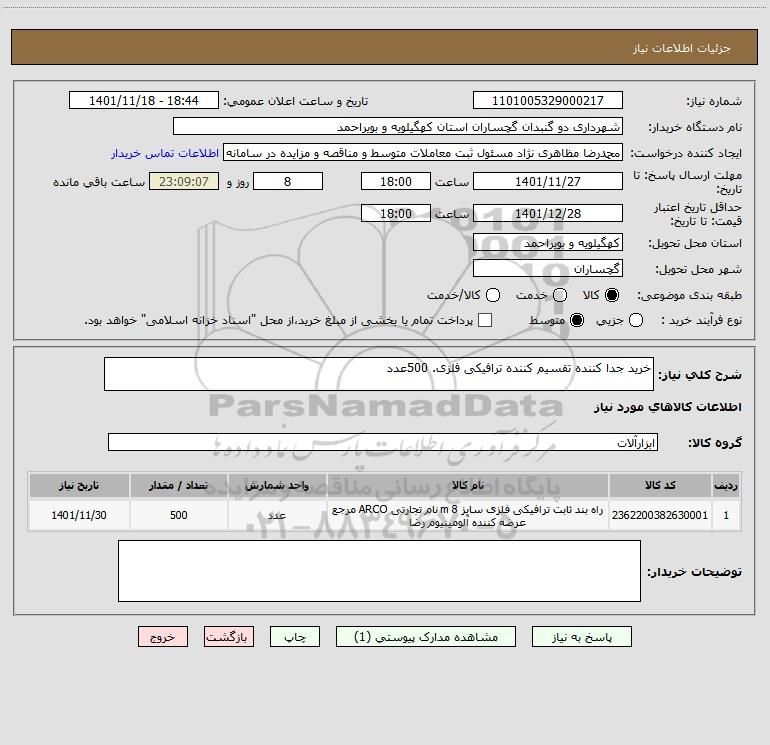Click the تاریخ نیاز column header
The height and width of the screenshot is (745, 770).
(79, 486)
